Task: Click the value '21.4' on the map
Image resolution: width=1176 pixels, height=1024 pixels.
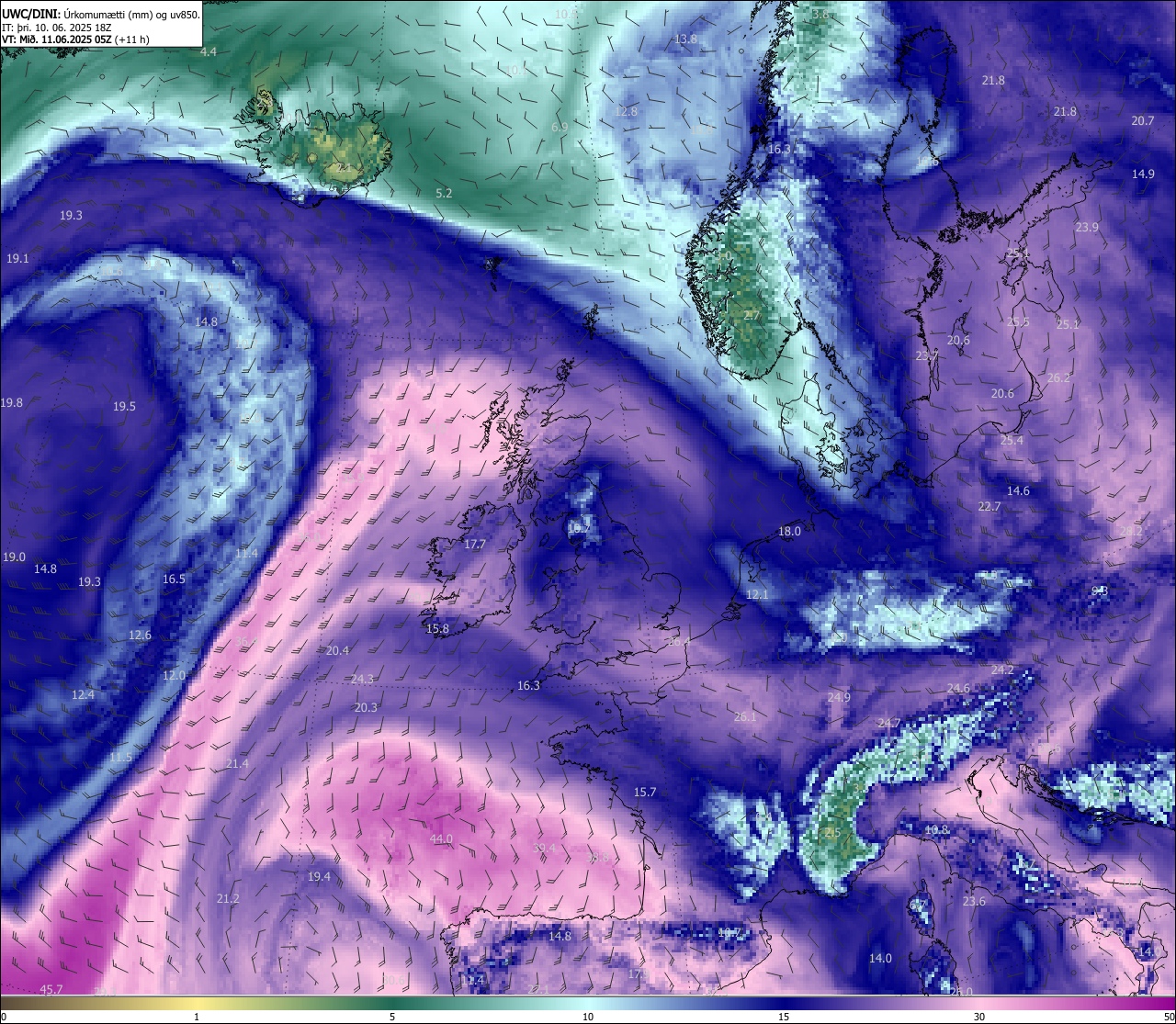Action: click(x=237, y=764)
